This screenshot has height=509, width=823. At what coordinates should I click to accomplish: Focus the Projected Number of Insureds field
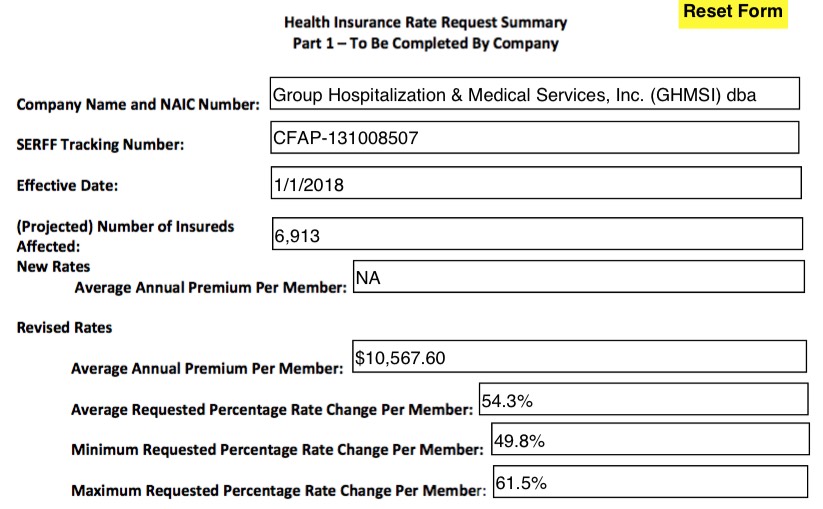(537, 234)
